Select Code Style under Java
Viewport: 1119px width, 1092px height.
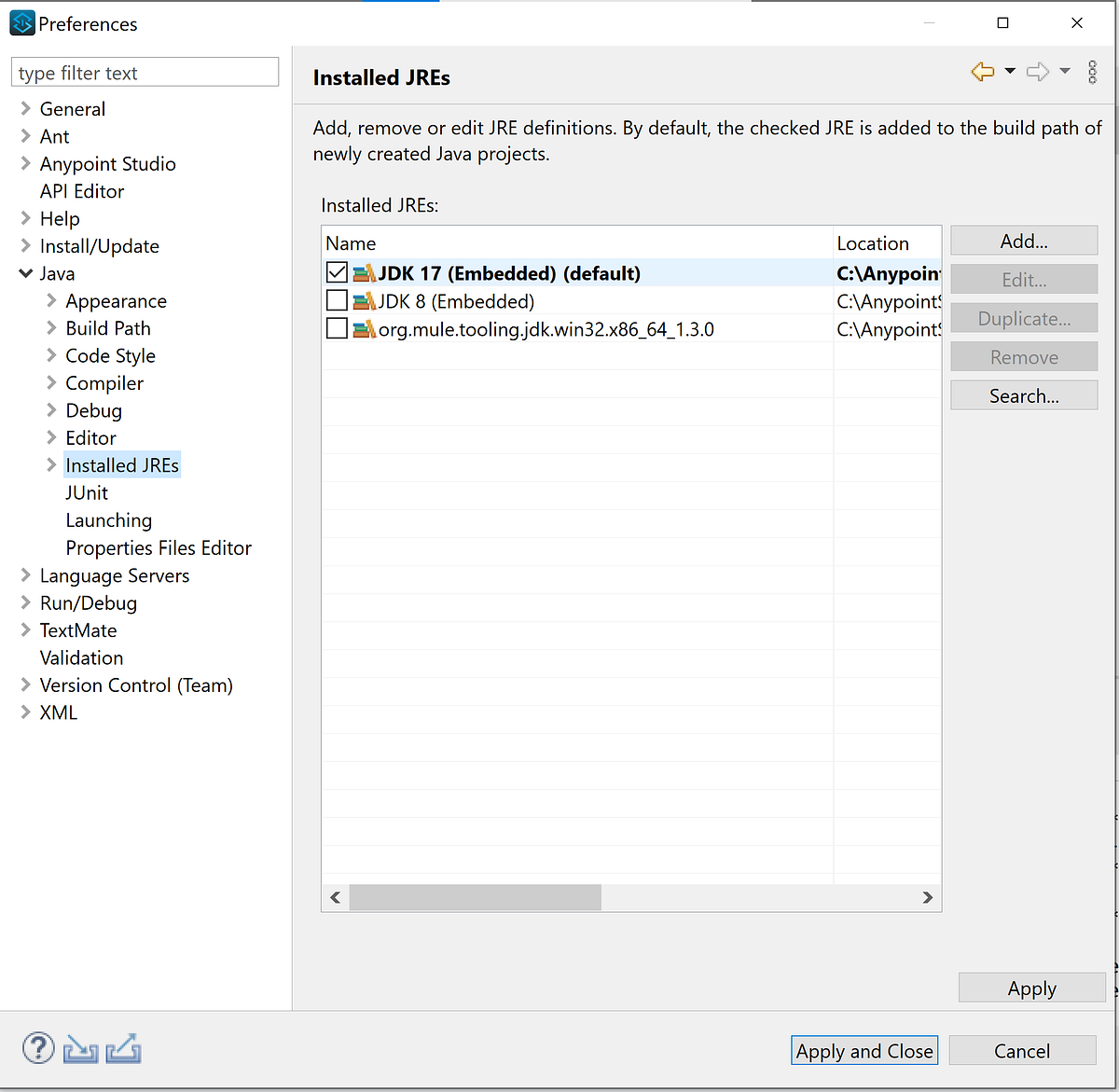click(110, 355)
